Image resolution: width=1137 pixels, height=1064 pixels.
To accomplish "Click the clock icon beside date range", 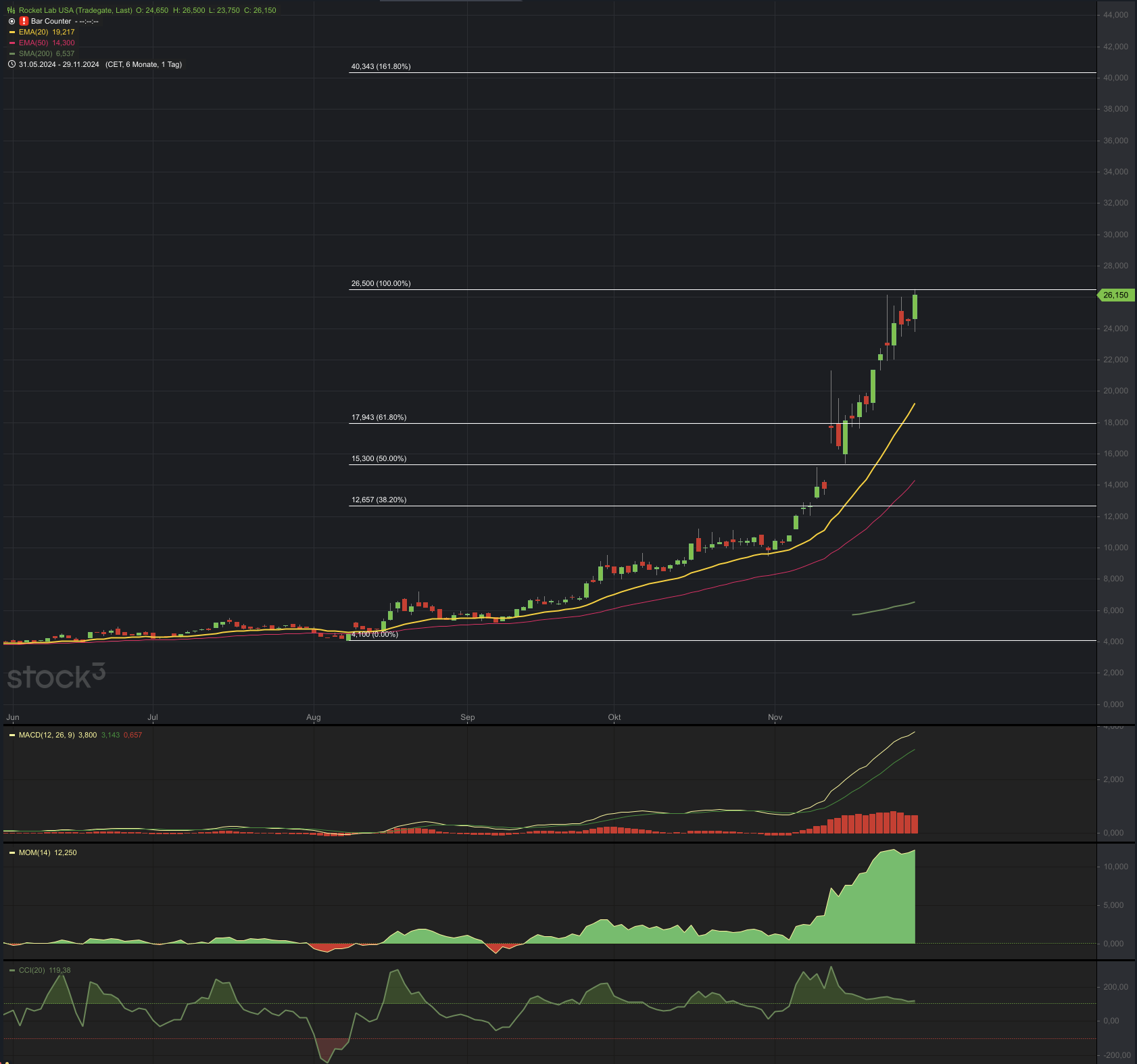I will 11,64.
